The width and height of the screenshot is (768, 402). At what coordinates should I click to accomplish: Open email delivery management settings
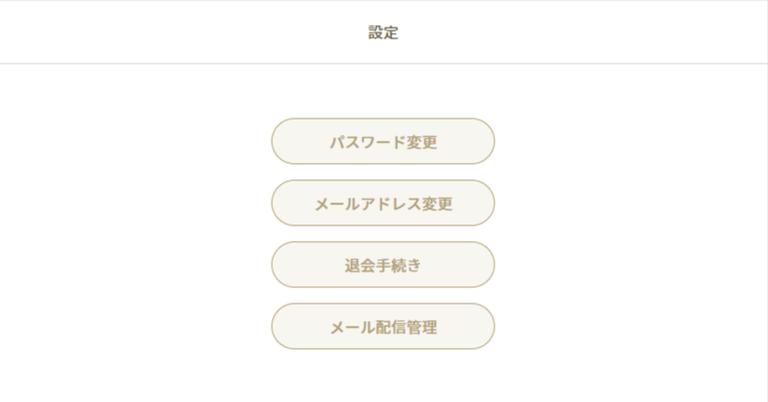(x=383, y=327)
